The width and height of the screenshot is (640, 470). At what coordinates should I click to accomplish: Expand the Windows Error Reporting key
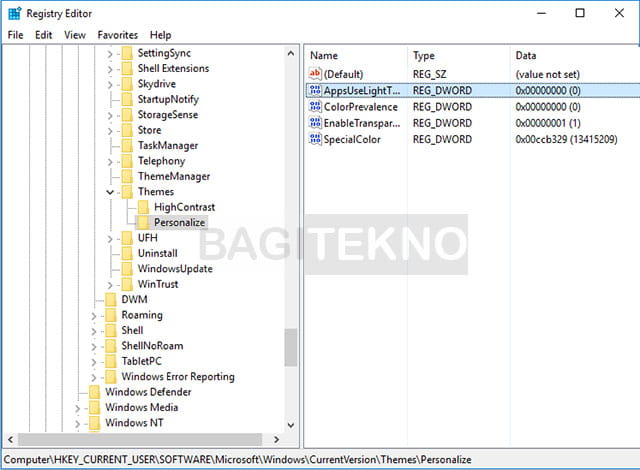pyautogui.click(x=93, y=377)
